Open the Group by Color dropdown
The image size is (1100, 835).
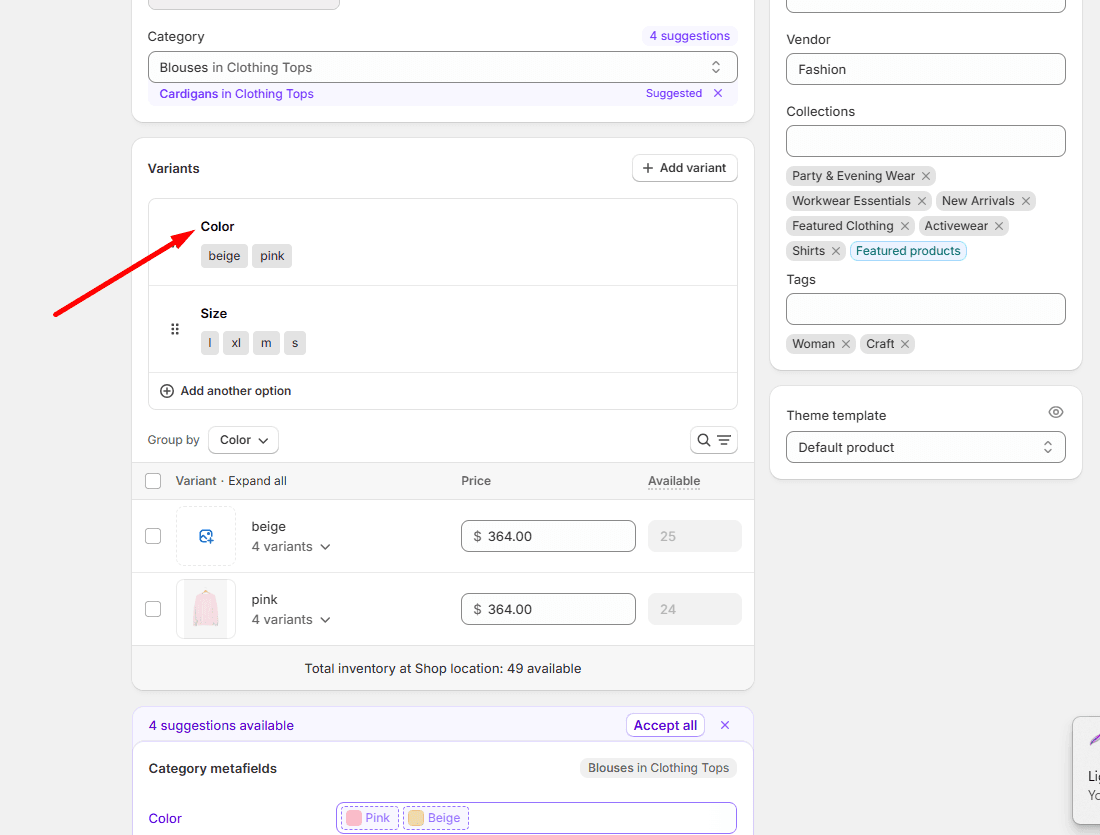tap(243, 440)
